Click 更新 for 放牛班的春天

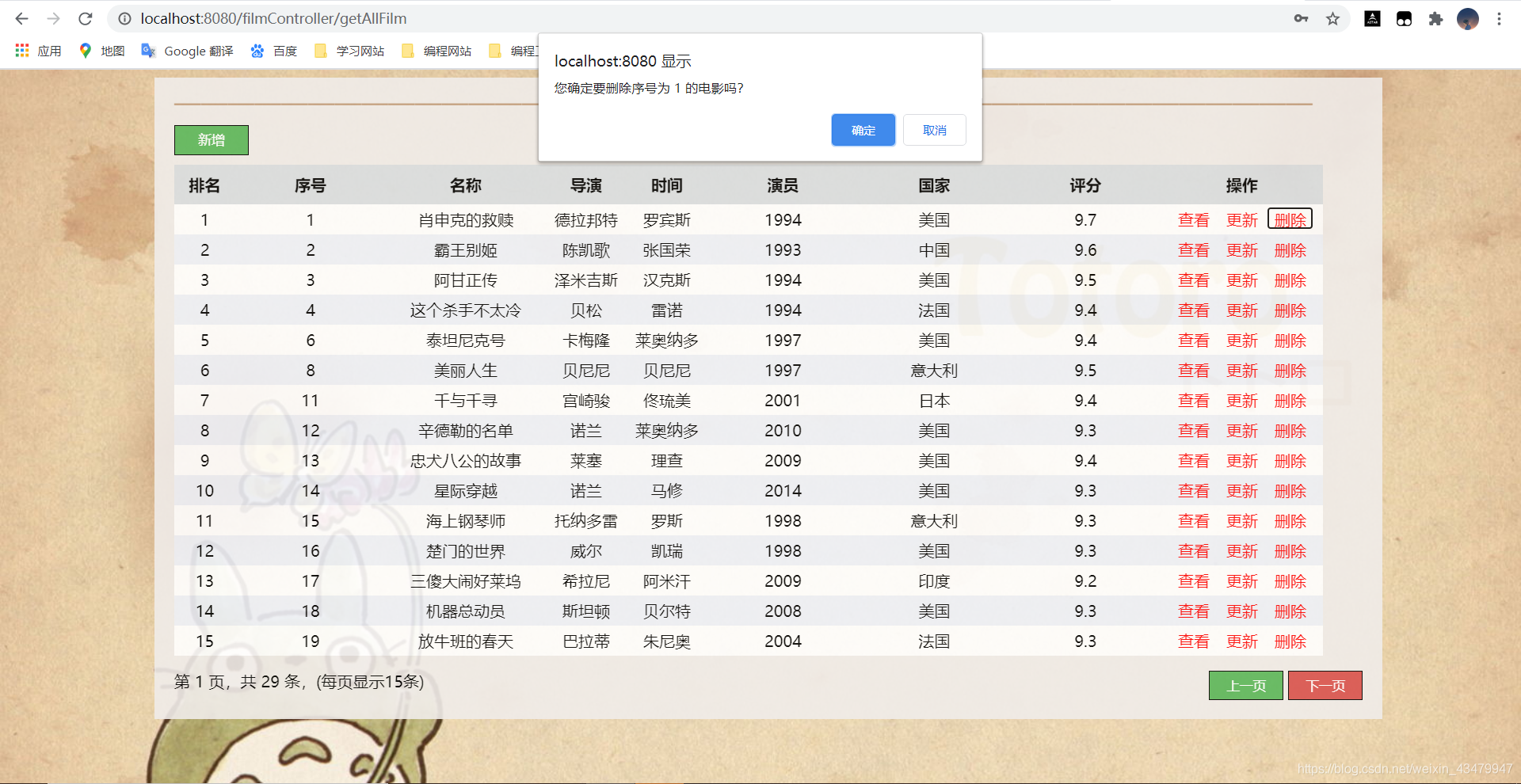click(1241, 641)
